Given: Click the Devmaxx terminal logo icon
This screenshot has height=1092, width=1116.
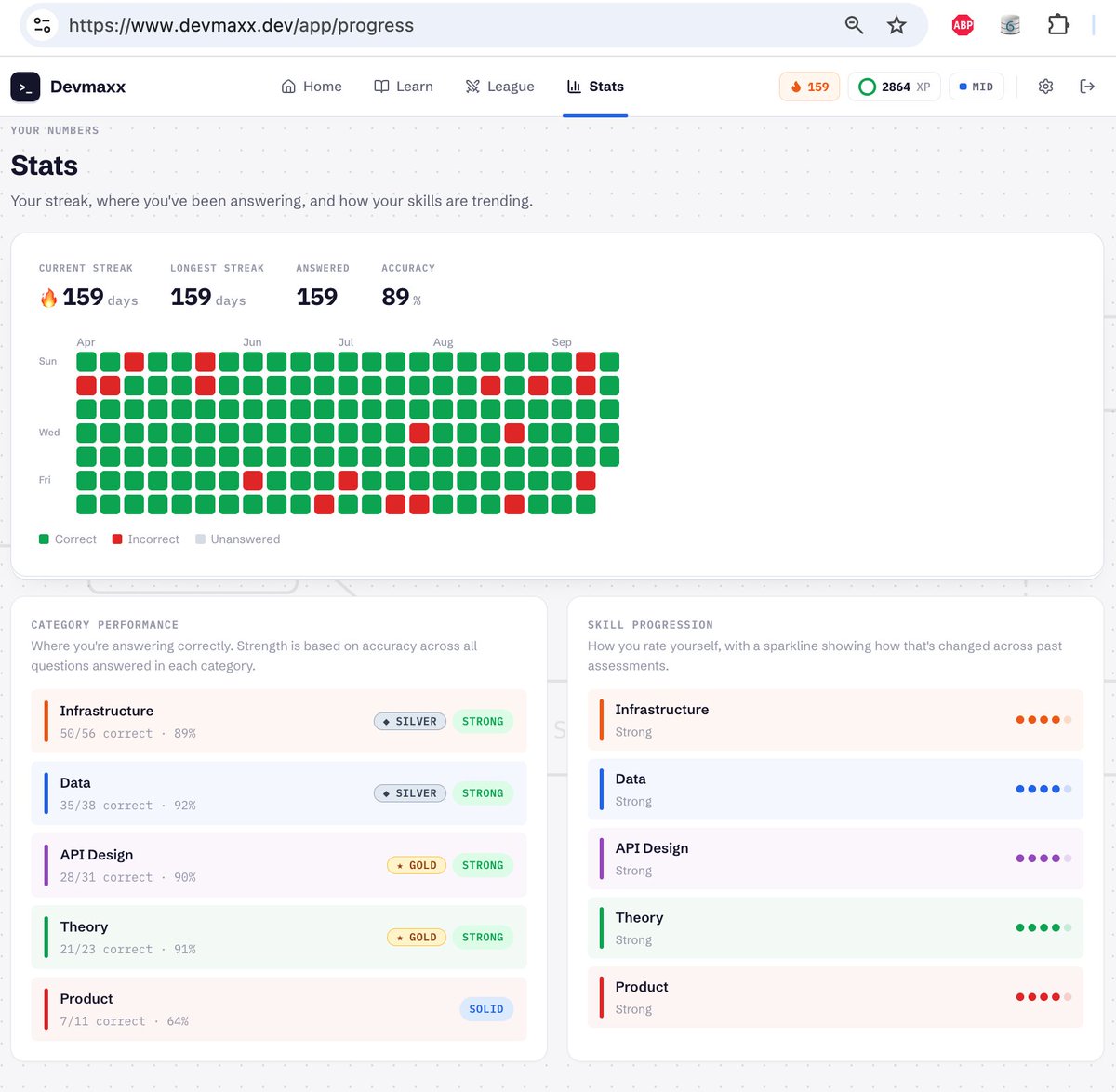Looking at the screenshot, I should pyautogui.click(x=25, y=87).
